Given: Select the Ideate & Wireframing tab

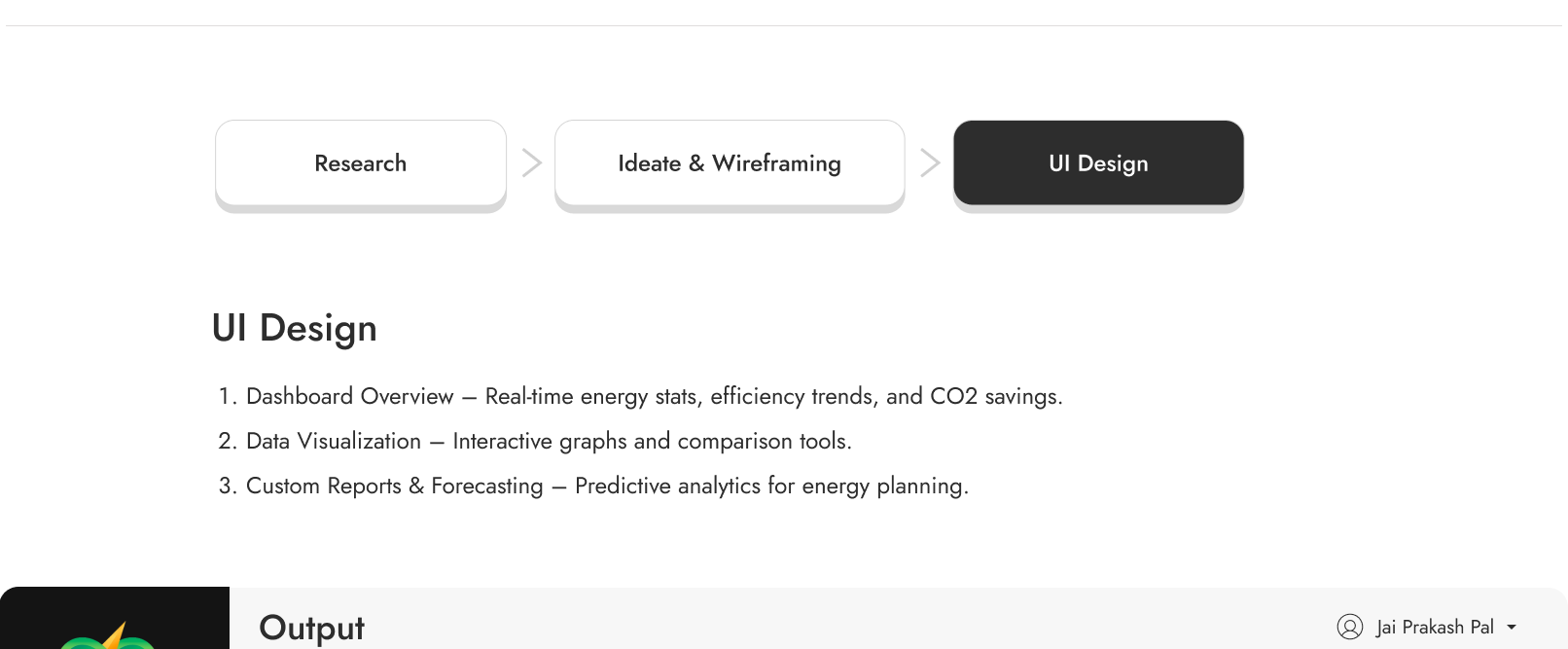Looking at the screenshot, I should point(730,162).
